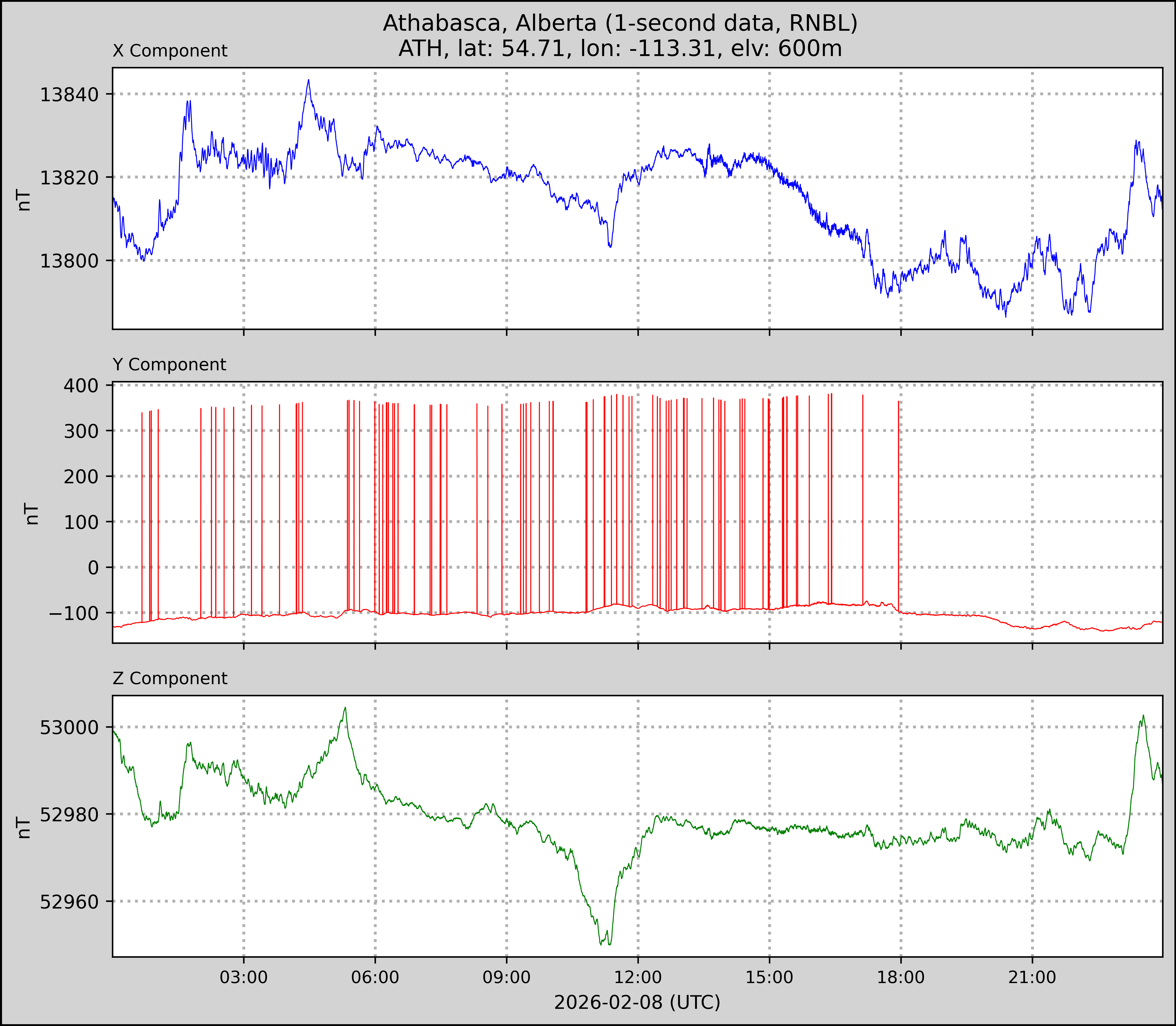Screen dimensions: 1176x1026
Task: Click the 21:00 time axis label
Action: (1032, 977)
